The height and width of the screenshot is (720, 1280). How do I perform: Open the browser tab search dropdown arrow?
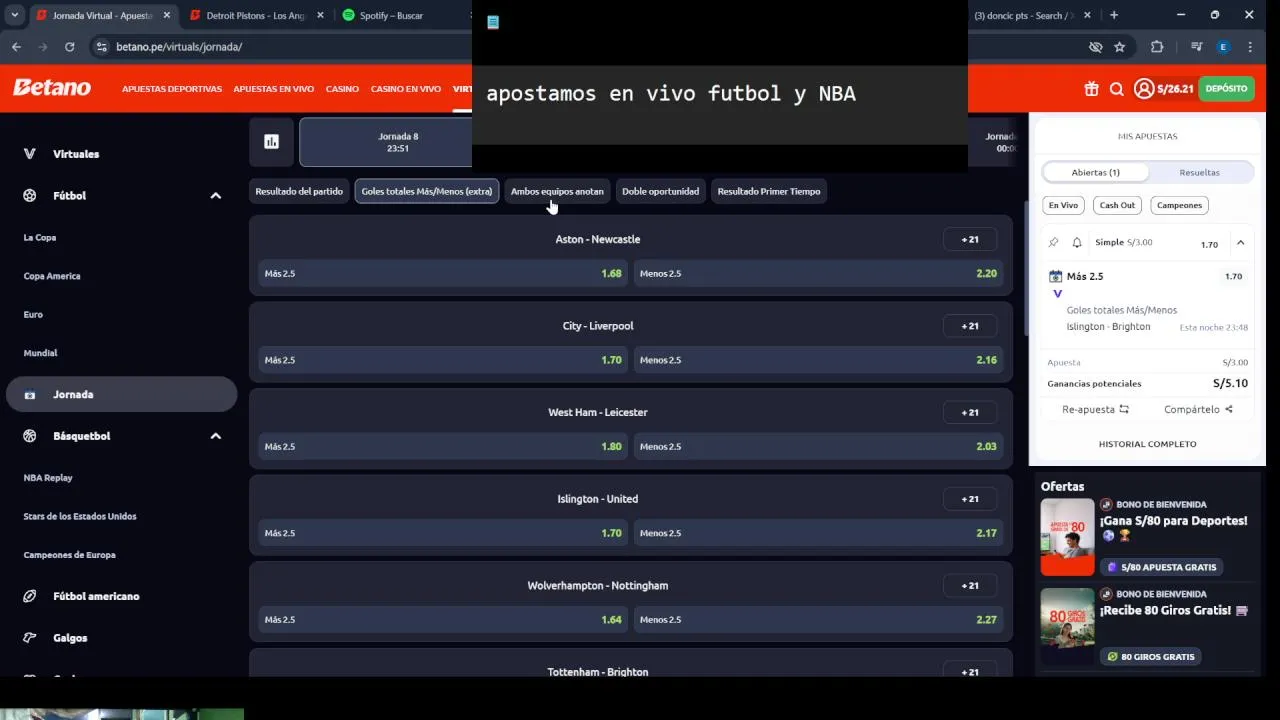(x=14, y=15)
